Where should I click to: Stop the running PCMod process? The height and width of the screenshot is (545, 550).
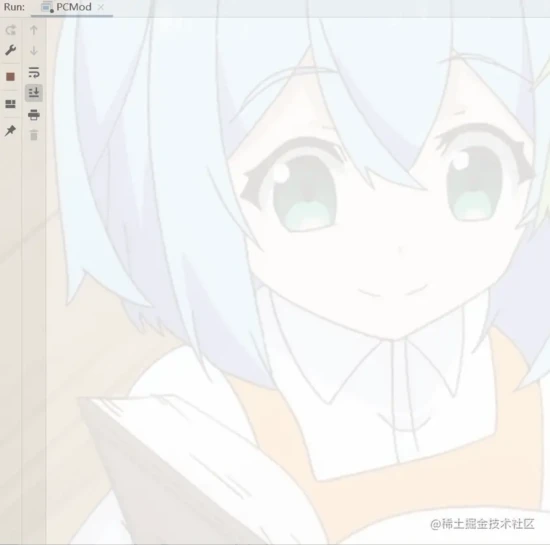[11, 76]
